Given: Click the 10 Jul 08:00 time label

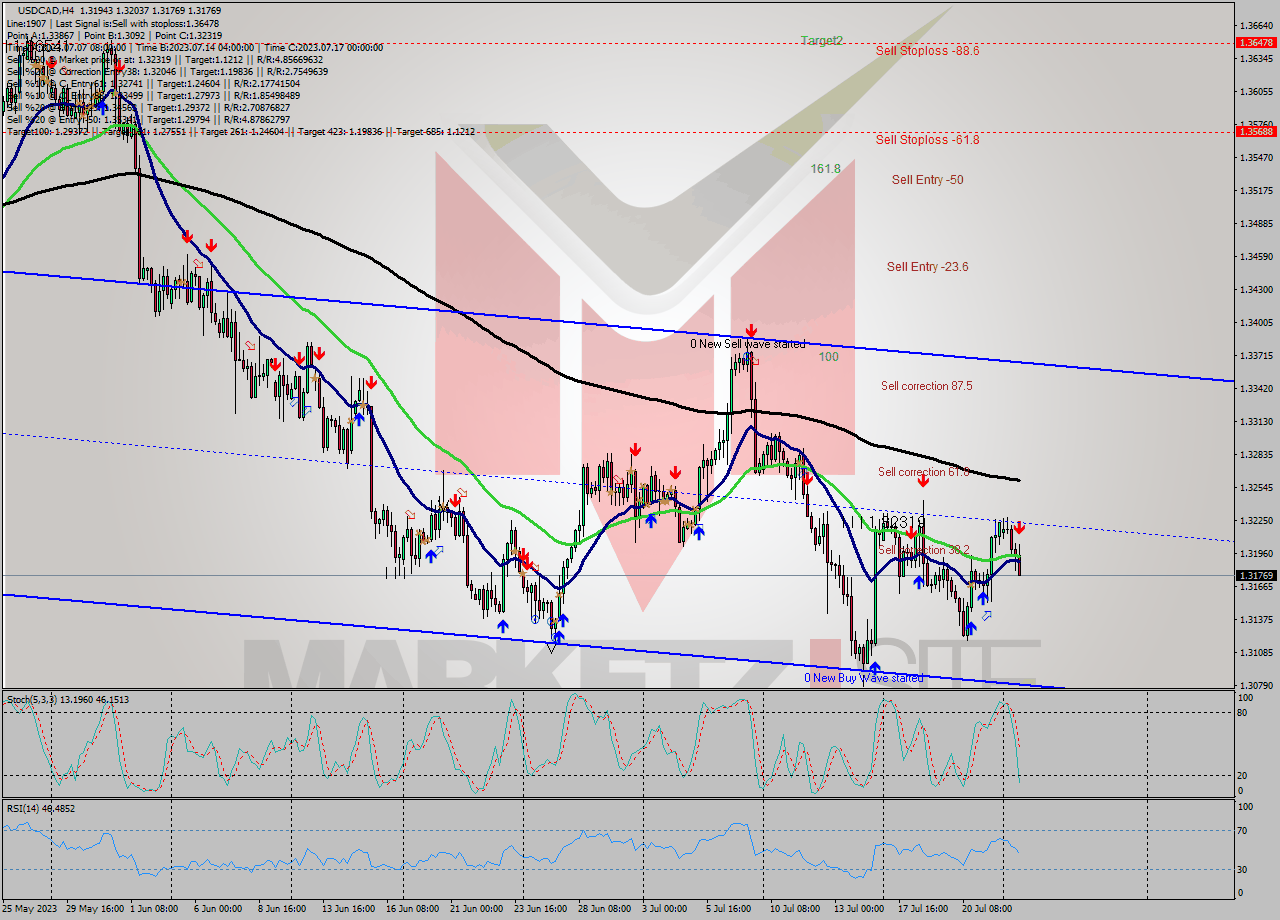Looking at the screenshot, I should tap(794, 909).
